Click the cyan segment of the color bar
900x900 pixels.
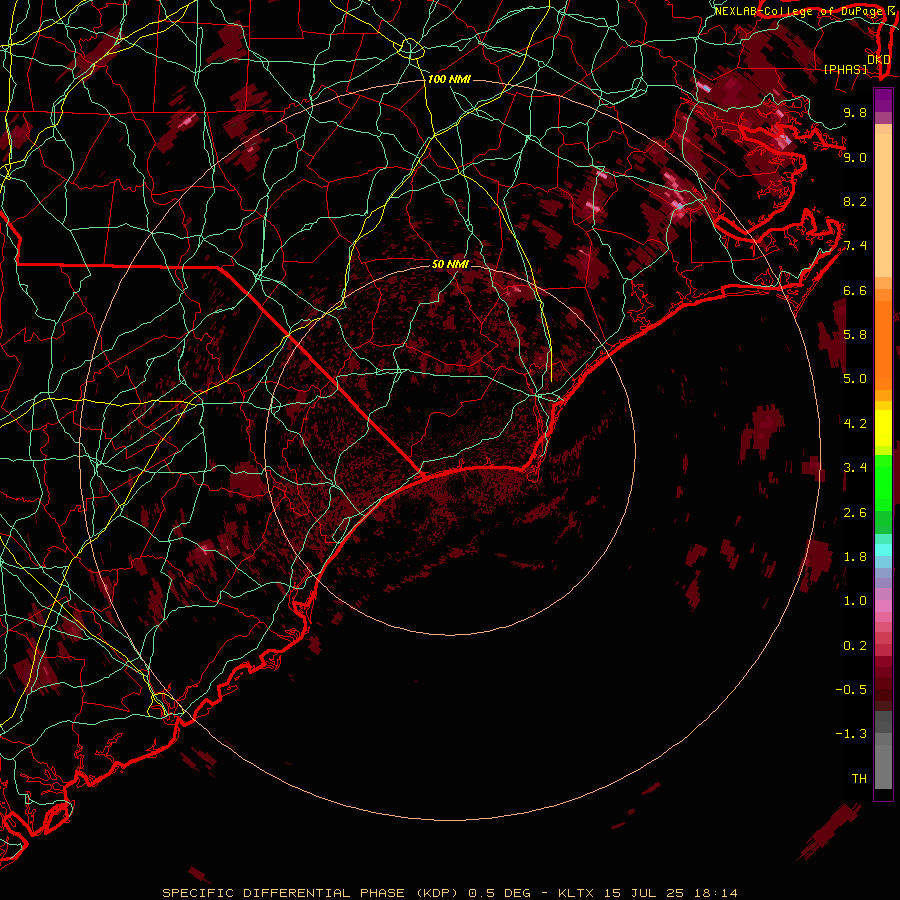pos(883,550)
